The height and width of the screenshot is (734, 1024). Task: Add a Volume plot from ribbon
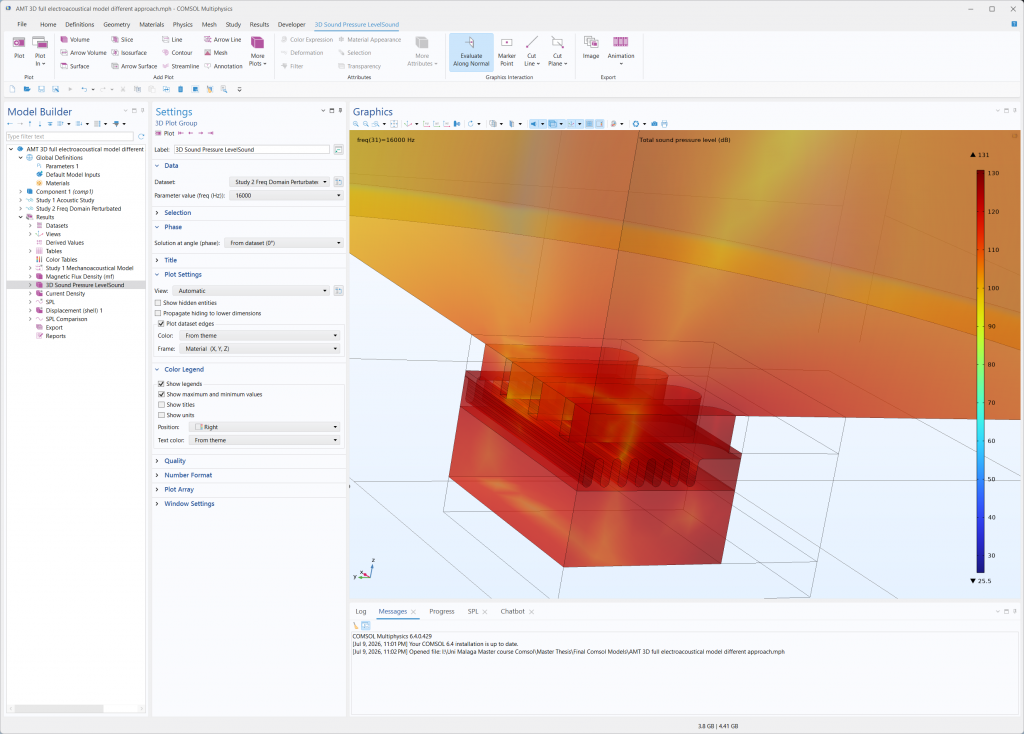(x=74, y=40)
